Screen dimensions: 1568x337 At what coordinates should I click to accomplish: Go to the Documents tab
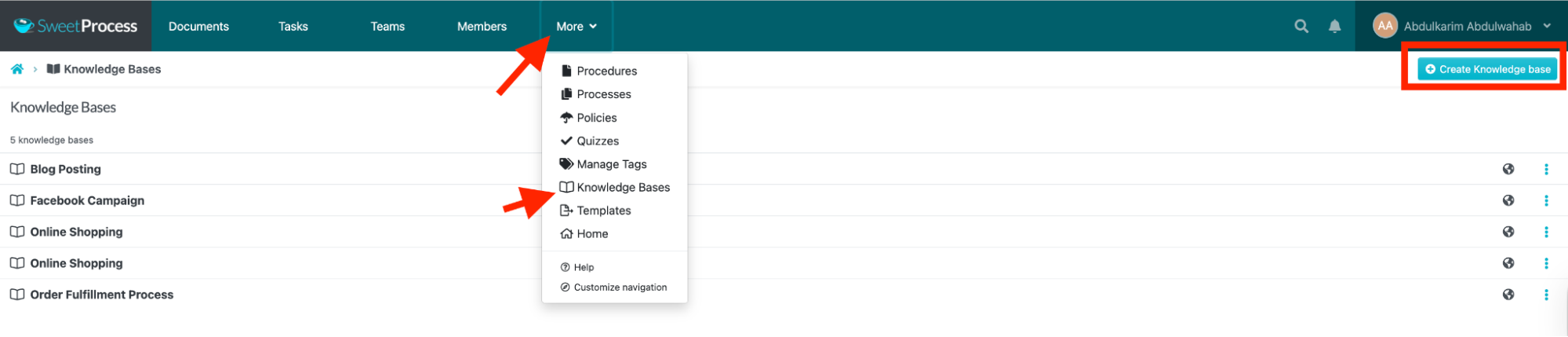(198, 26)
